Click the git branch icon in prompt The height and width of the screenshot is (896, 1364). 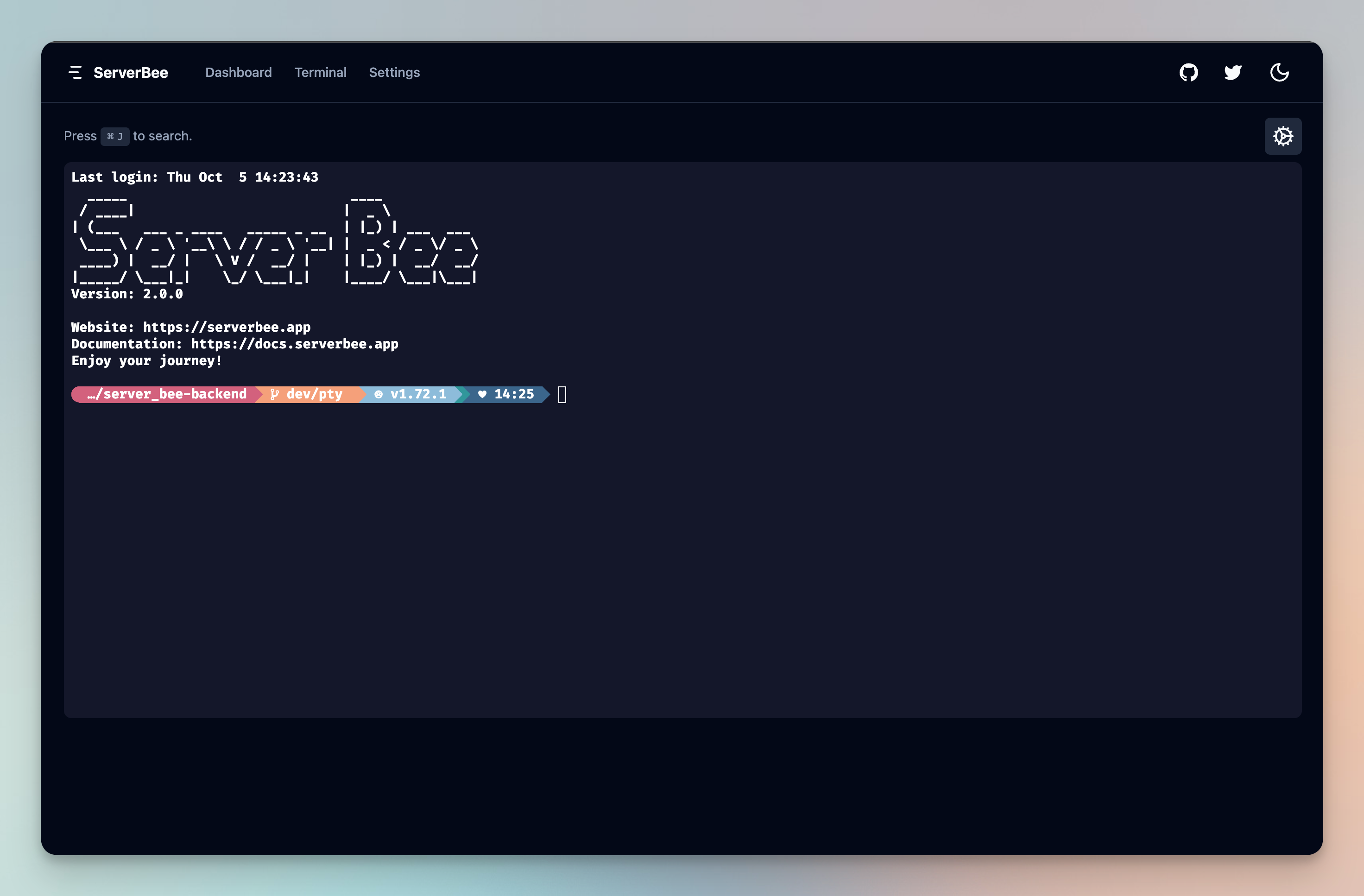tap(275, 394)
